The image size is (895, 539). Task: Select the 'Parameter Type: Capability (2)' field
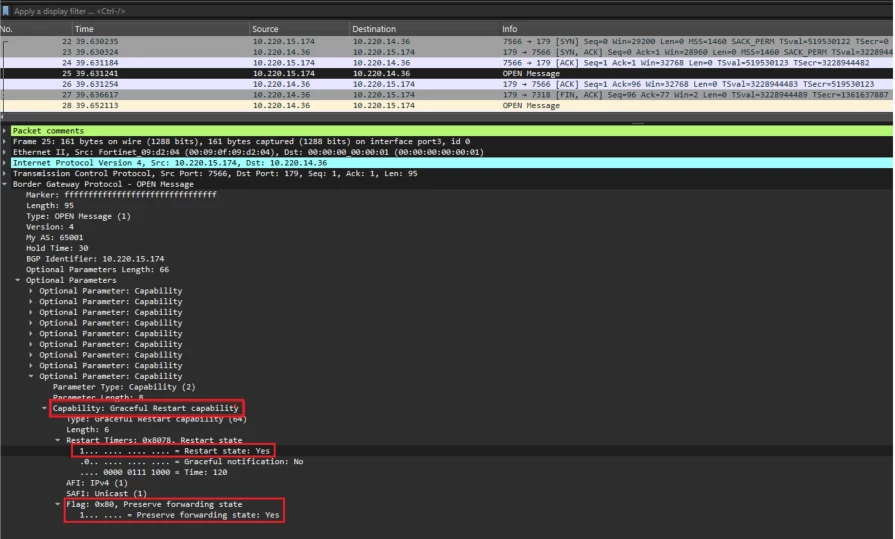coord(124,387)
